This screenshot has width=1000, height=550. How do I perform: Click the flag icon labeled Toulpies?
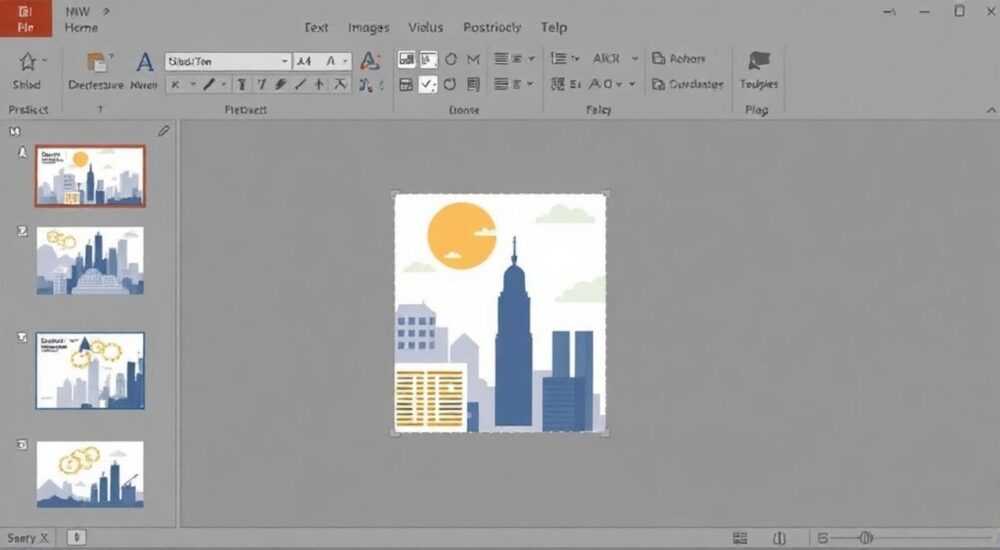(758, 61)
